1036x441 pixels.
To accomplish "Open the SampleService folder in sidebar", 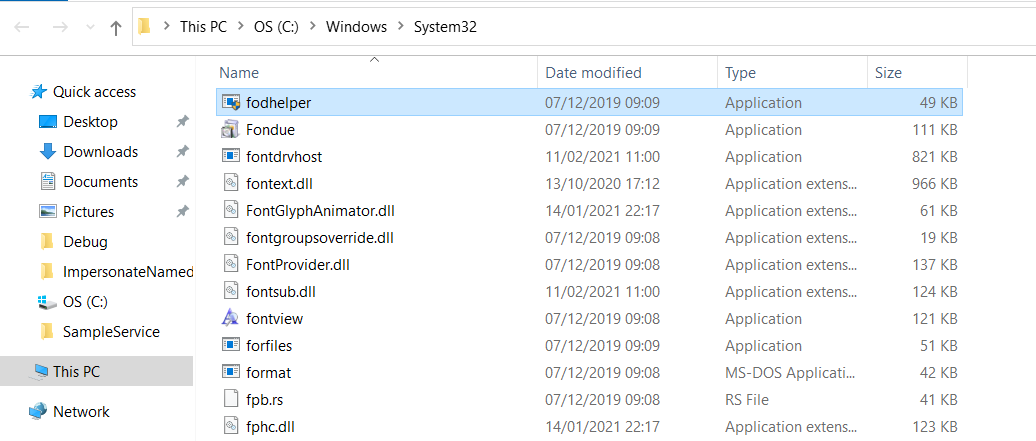I will coord(111,331).
